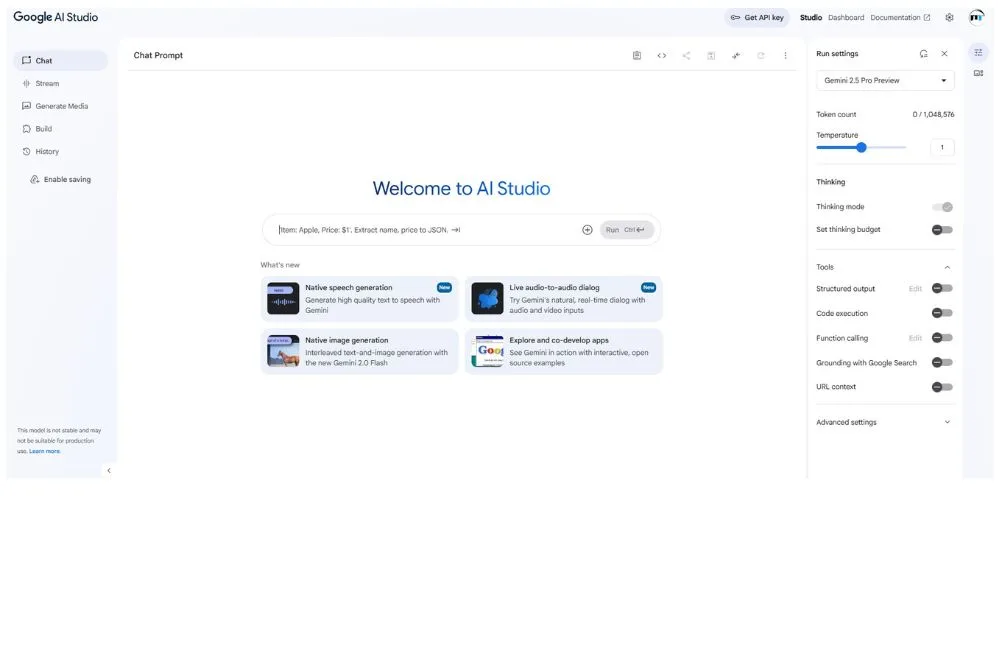Image resolution: width=1000 pixels, height=667 pixels.
Task: Collapse the left sidebar with chevron
Action: click(108, 471)
